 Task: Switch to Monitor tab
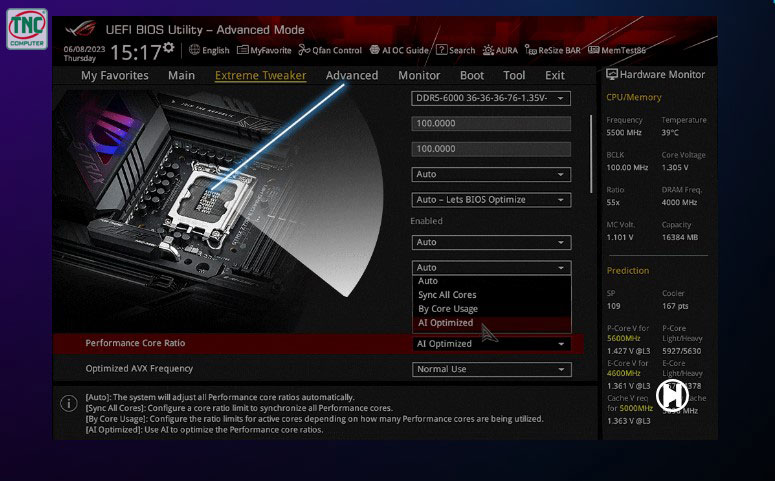click(419, 76)
